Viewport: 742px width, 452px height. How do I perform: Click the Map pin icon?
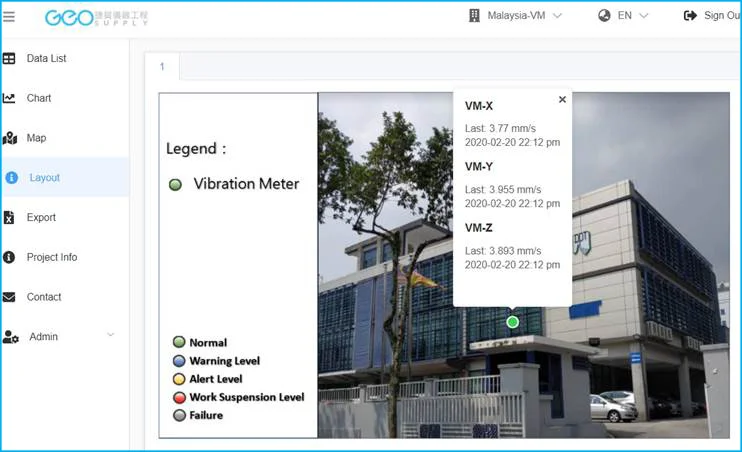(x=10, y=138)
